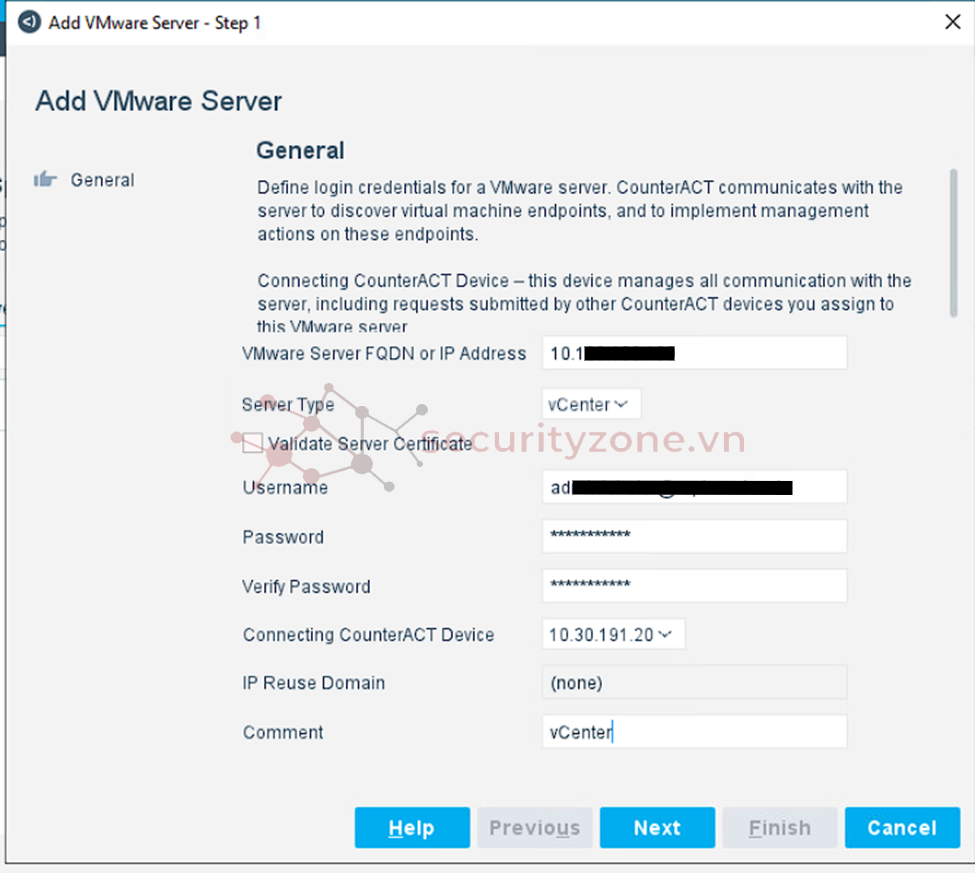
Task: Close the Add VMware Server dialog
Action: click(x=952, y=22)
